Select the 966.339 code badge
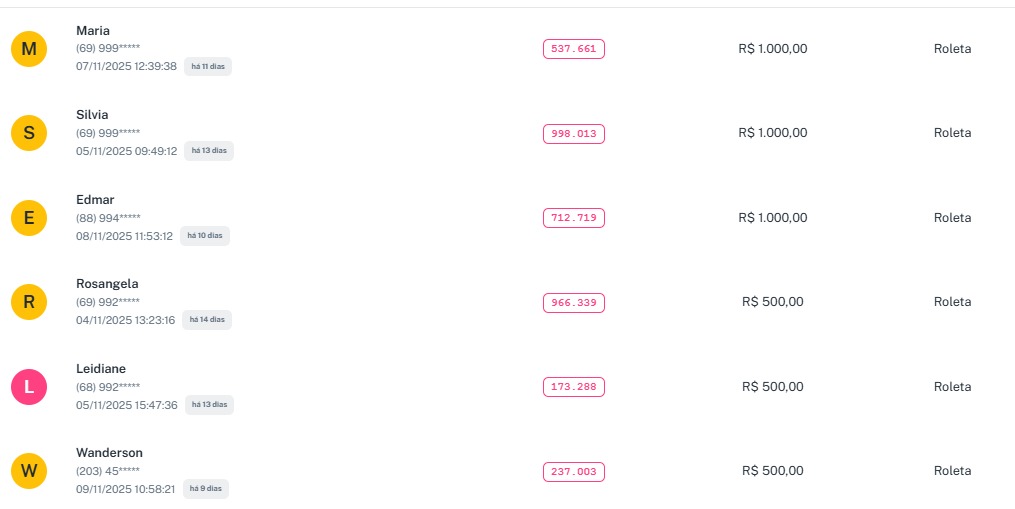Screen dimensions: 1015x509 pos(573,302)
